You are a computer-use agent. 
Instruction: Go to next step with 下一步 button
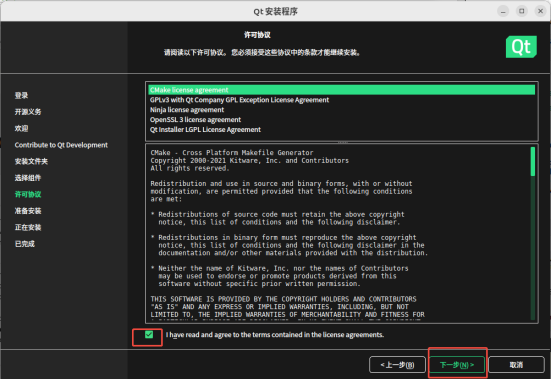tap(457, 365)
